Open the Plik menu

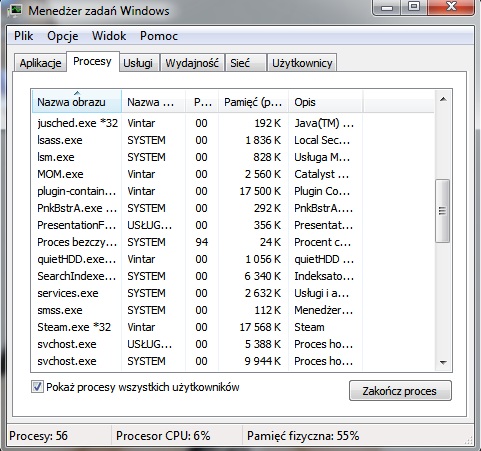[x=24, y=36]
